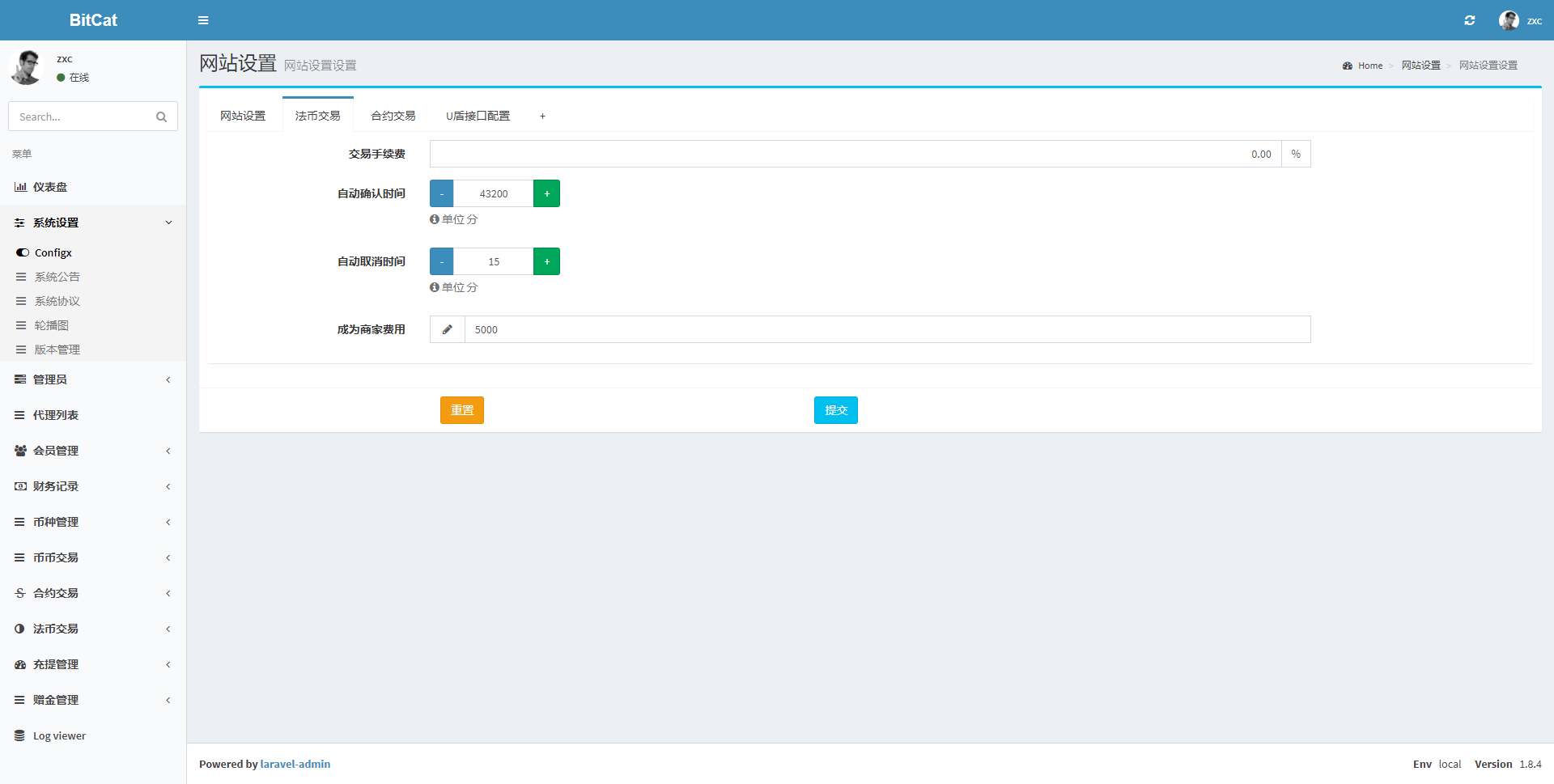Click the sidebar profile picture

click(26, 66)
